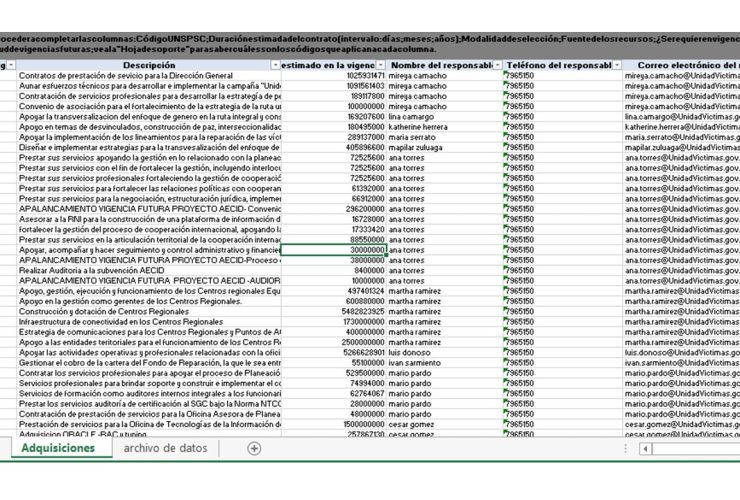Select the cell with value 497401324
This screenshot has width=740, height=500.
pos(334,291)
